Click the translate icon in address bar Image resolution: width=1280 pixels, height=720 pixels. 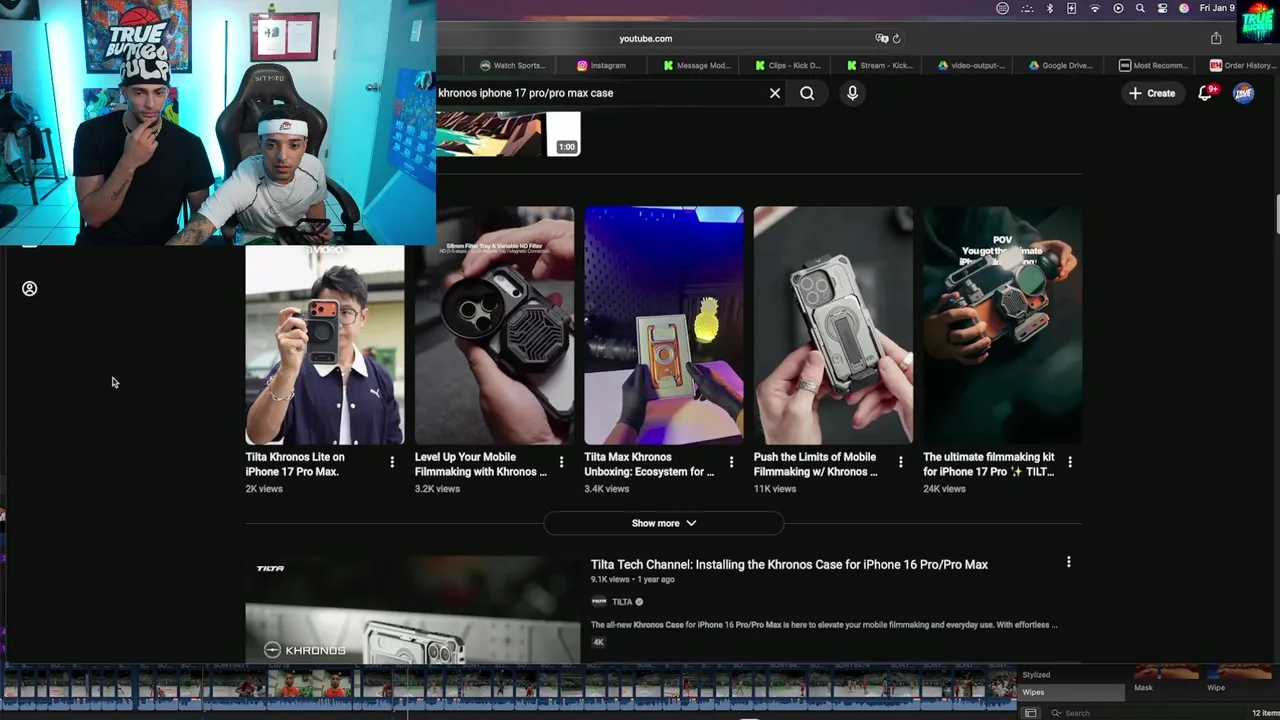pos(881,38)
